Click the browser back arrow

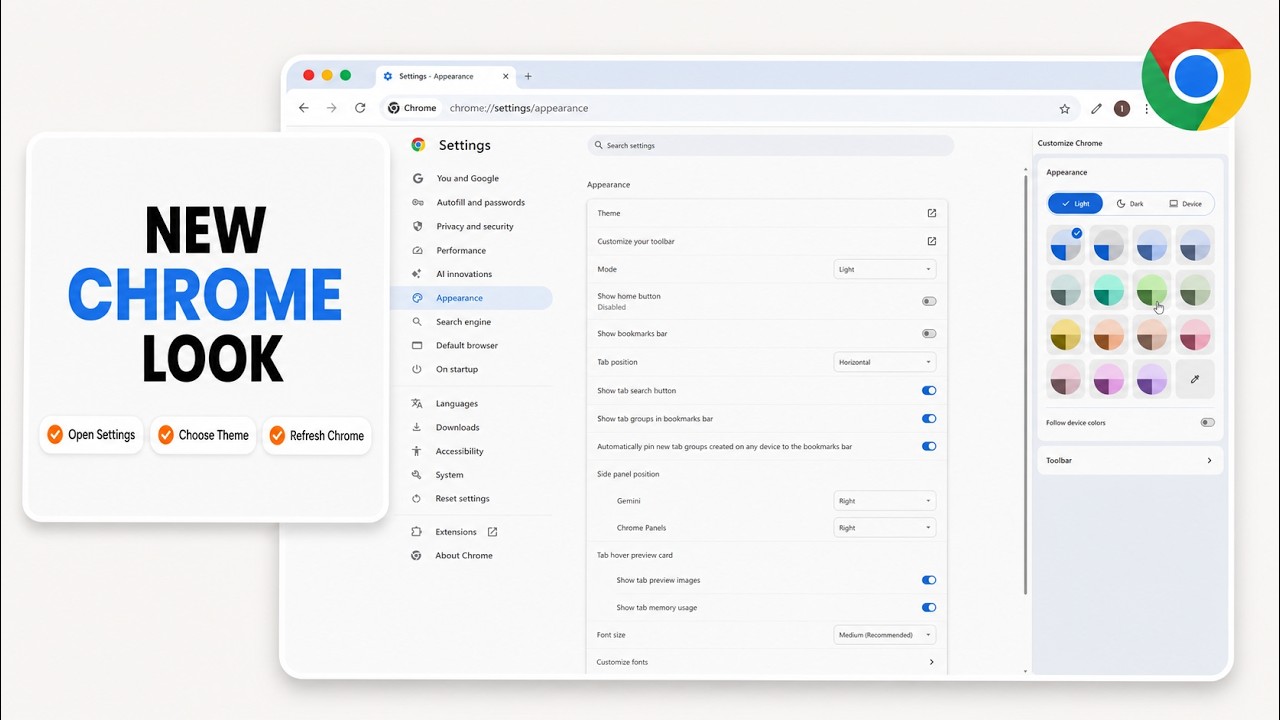click(x=304, y=108)
